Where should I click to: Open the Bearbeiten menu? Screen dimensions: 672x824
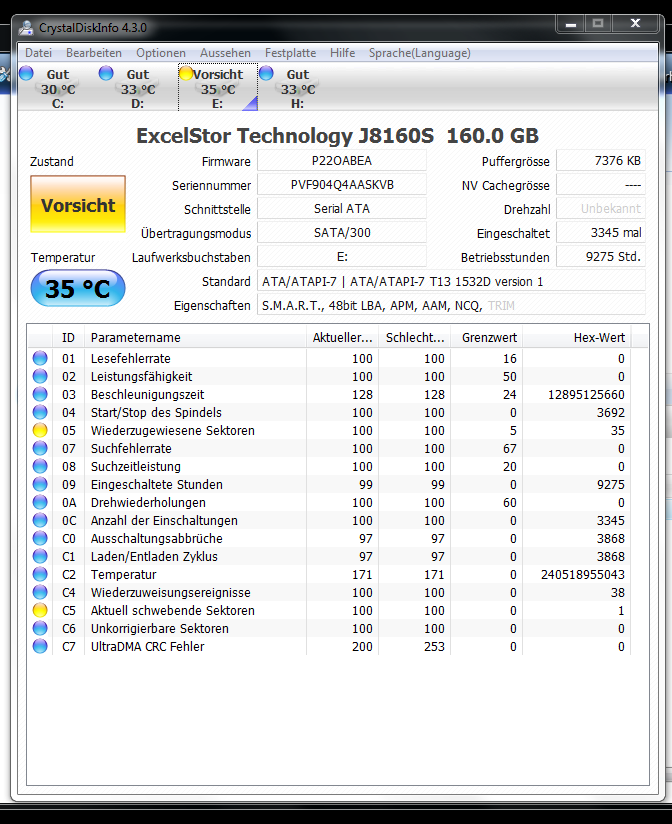(x=94, y=53)
